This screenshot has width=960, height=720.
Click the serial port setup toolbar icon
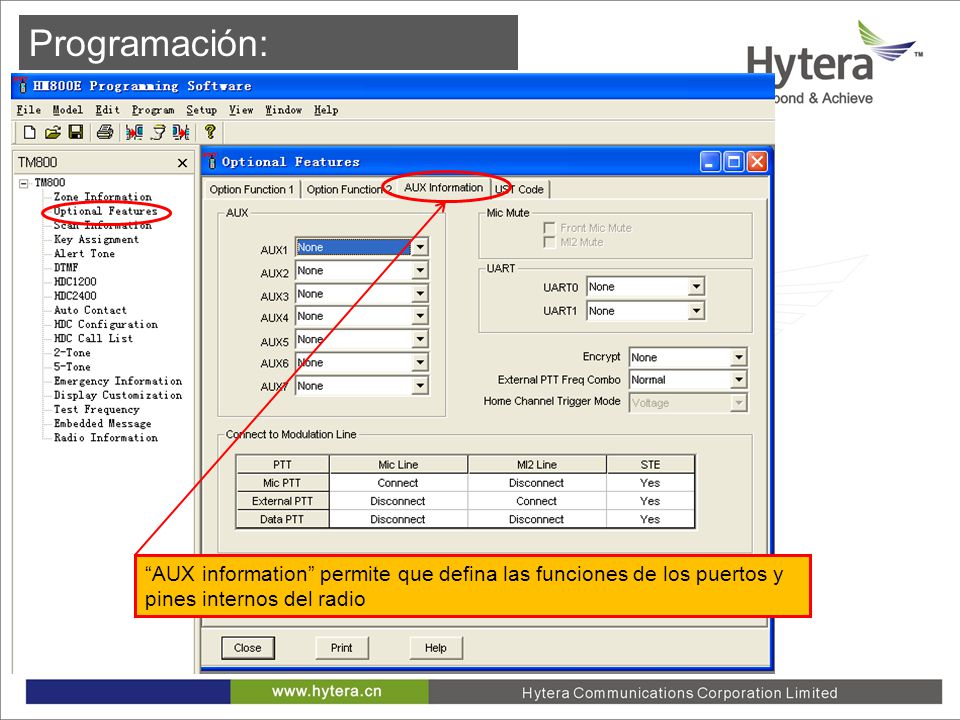coord(158,132)
